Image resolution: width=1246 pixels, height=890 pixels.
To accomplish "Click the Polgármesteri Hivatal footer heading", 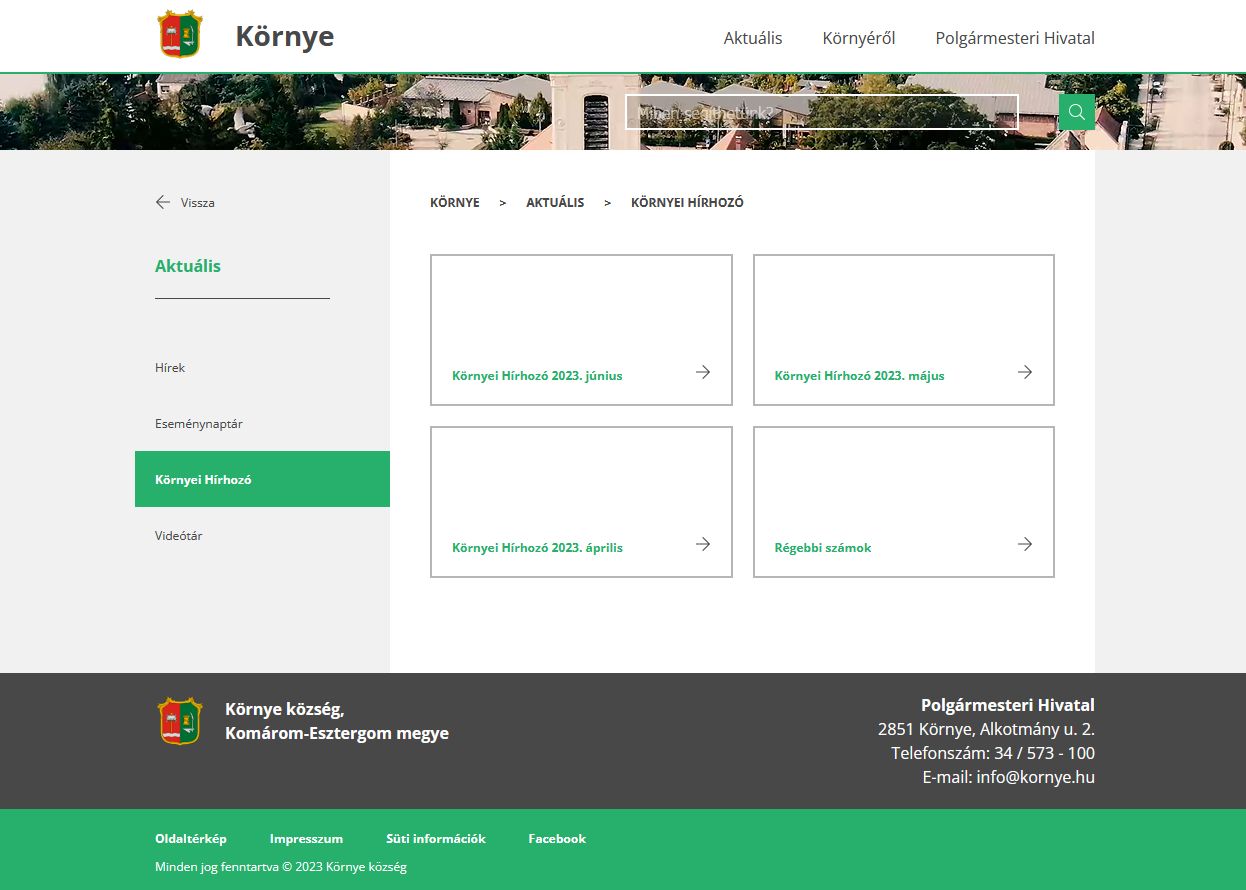I will tap(1008, 705).
